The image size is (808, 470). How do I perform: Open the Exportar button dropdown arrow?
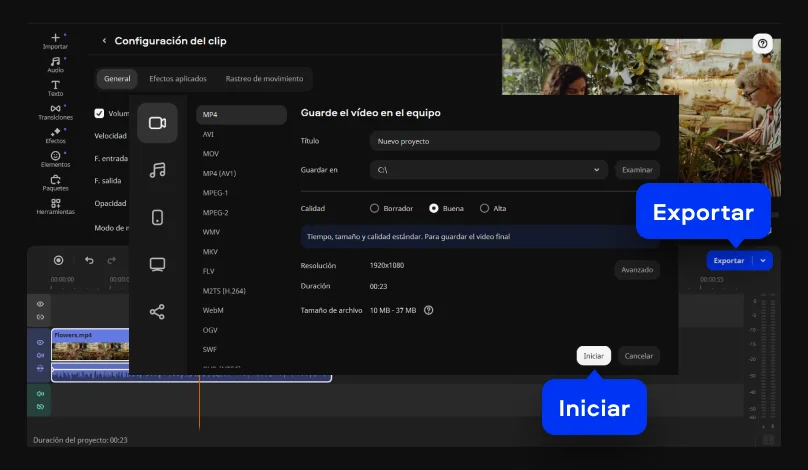pos(763,260)
